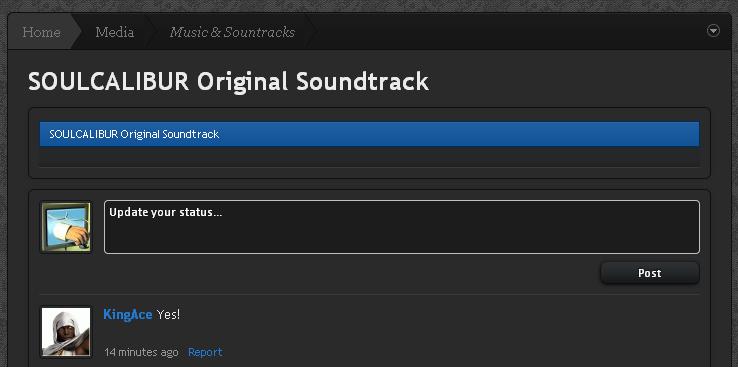Go to the Home breadcrumb
The image size is (738, 367).
tap(41, 32)
